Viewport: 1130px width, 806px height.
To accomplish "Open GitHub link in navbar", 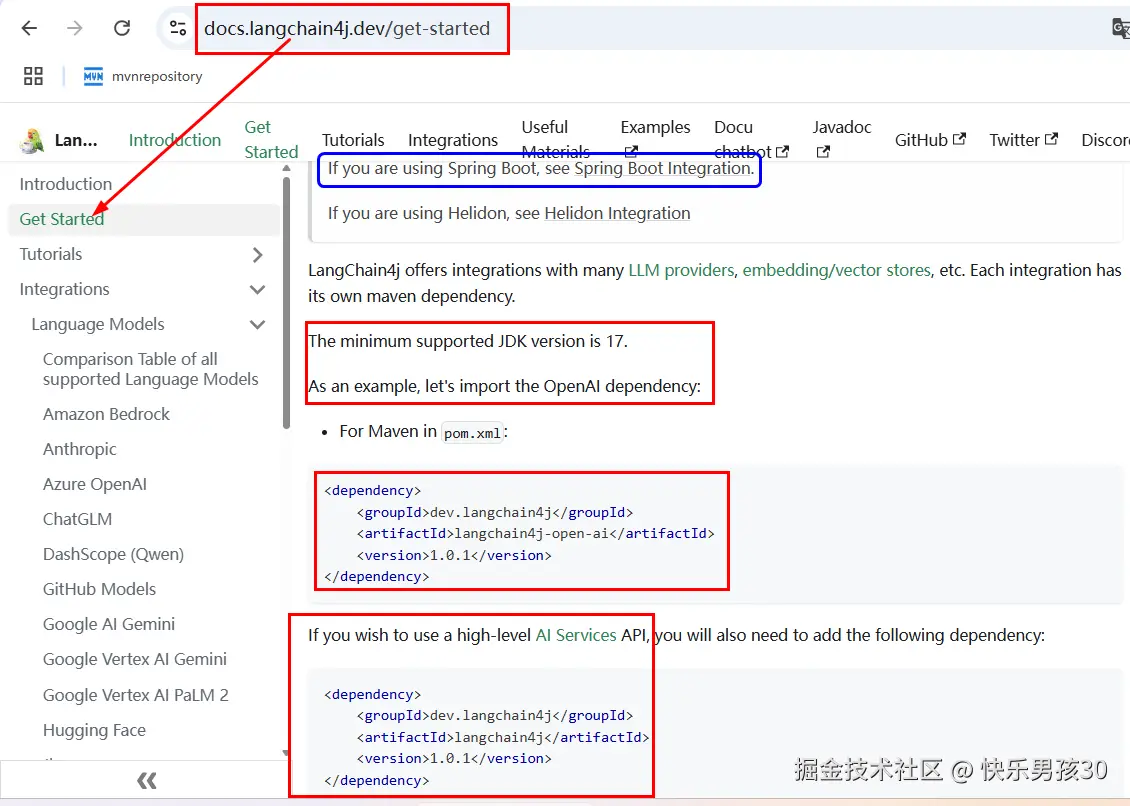I will coord(930,140).
